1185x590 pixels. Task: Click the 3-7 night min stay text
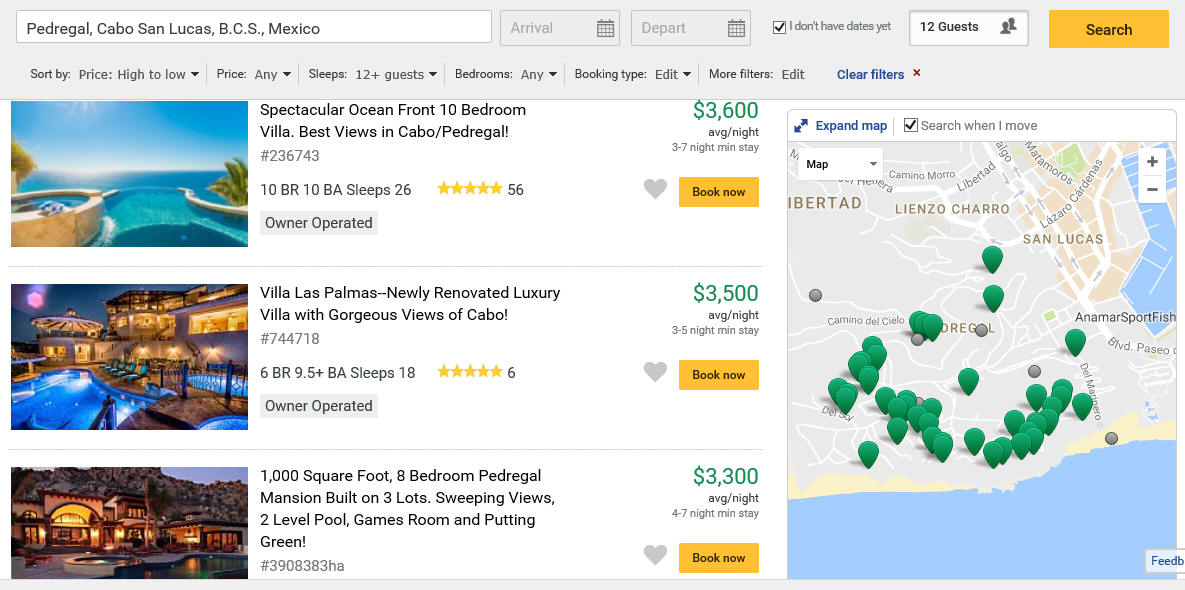click(715, 147)
